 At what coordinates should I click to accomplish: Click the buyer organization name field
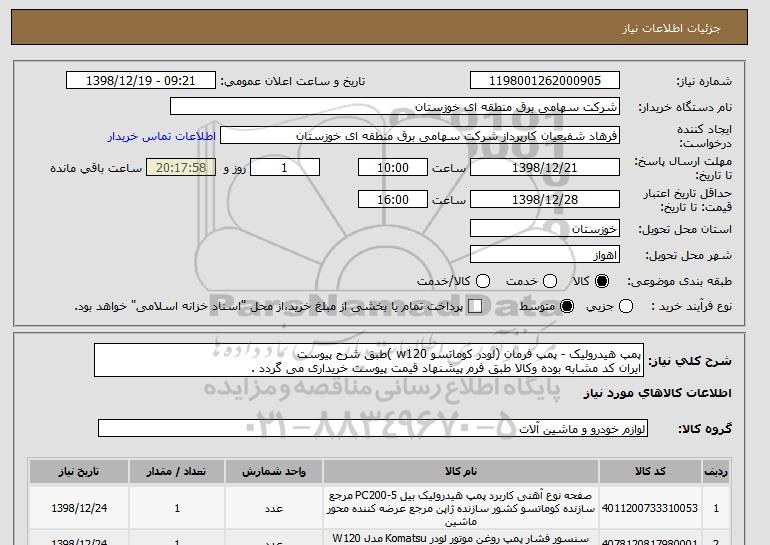tap(395, 106)
